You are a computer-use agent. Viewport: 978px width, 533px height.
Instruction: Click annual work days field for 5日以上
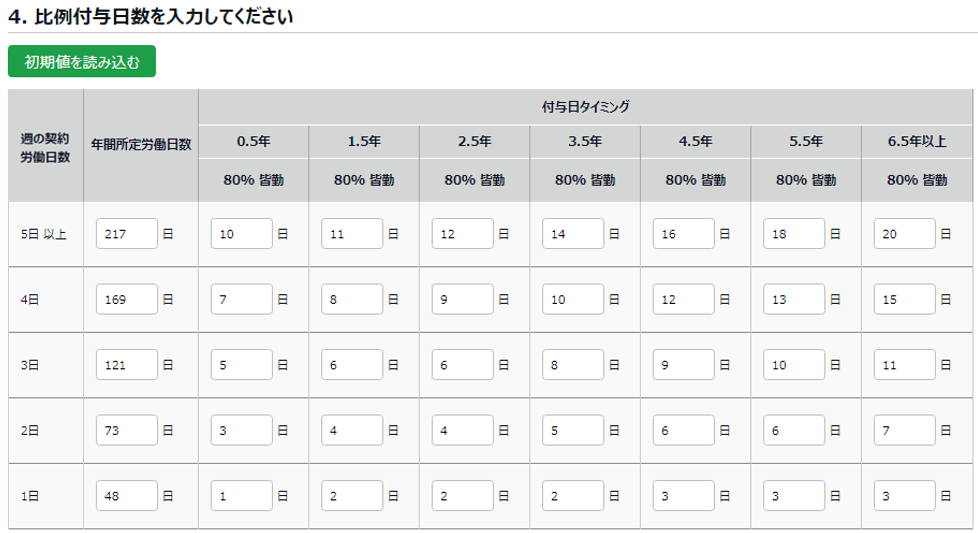tap(127, 234)
